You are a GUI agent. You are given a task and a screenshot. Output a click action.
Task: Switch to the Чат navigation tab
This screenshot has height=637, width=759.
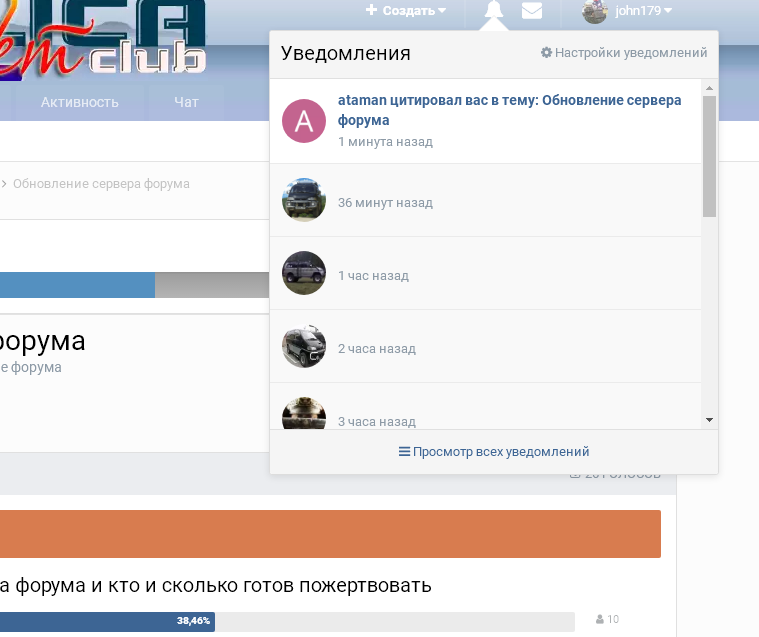pos(186,102)
